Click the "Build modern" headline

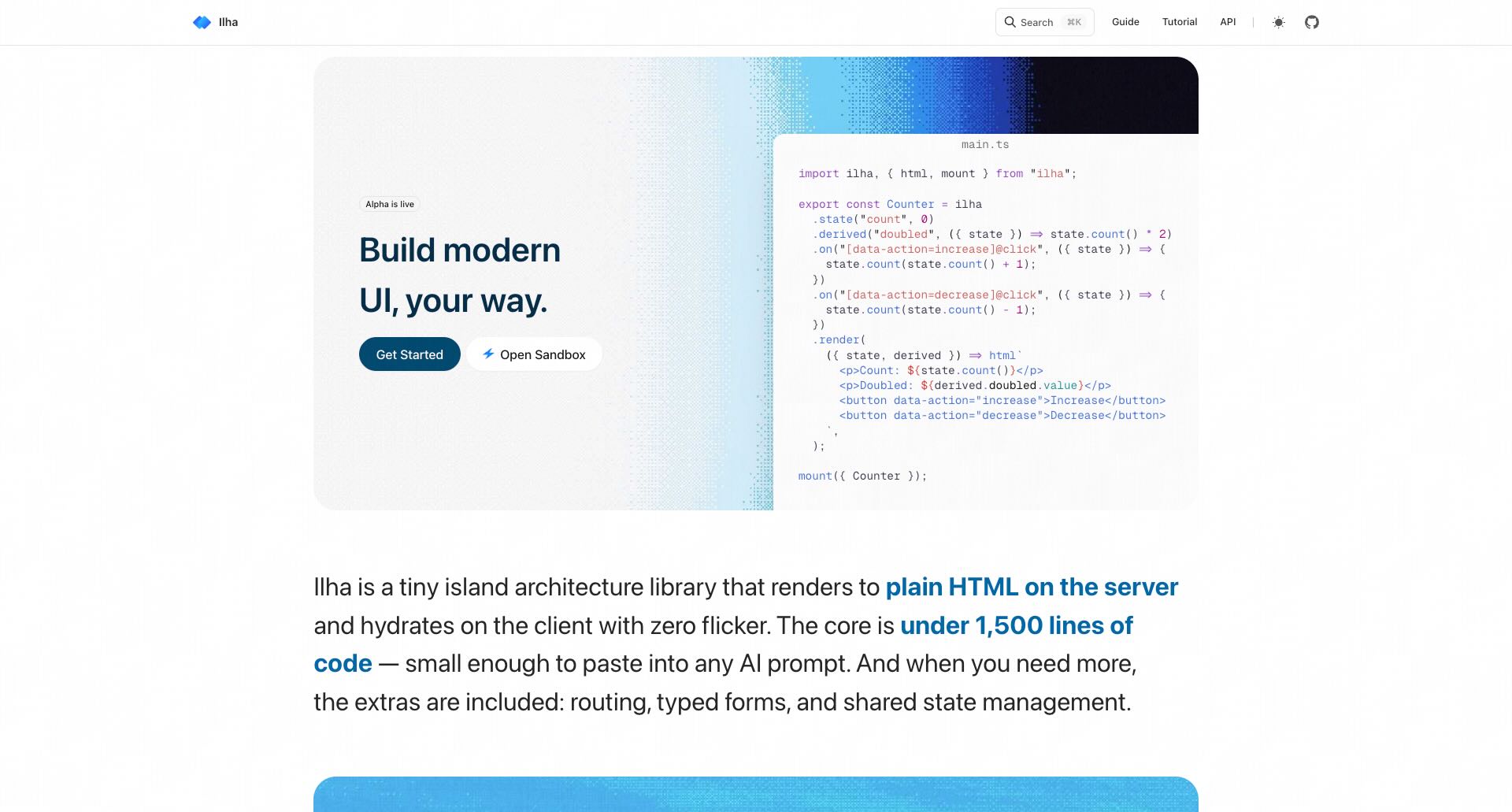click(x=460, y=250)
